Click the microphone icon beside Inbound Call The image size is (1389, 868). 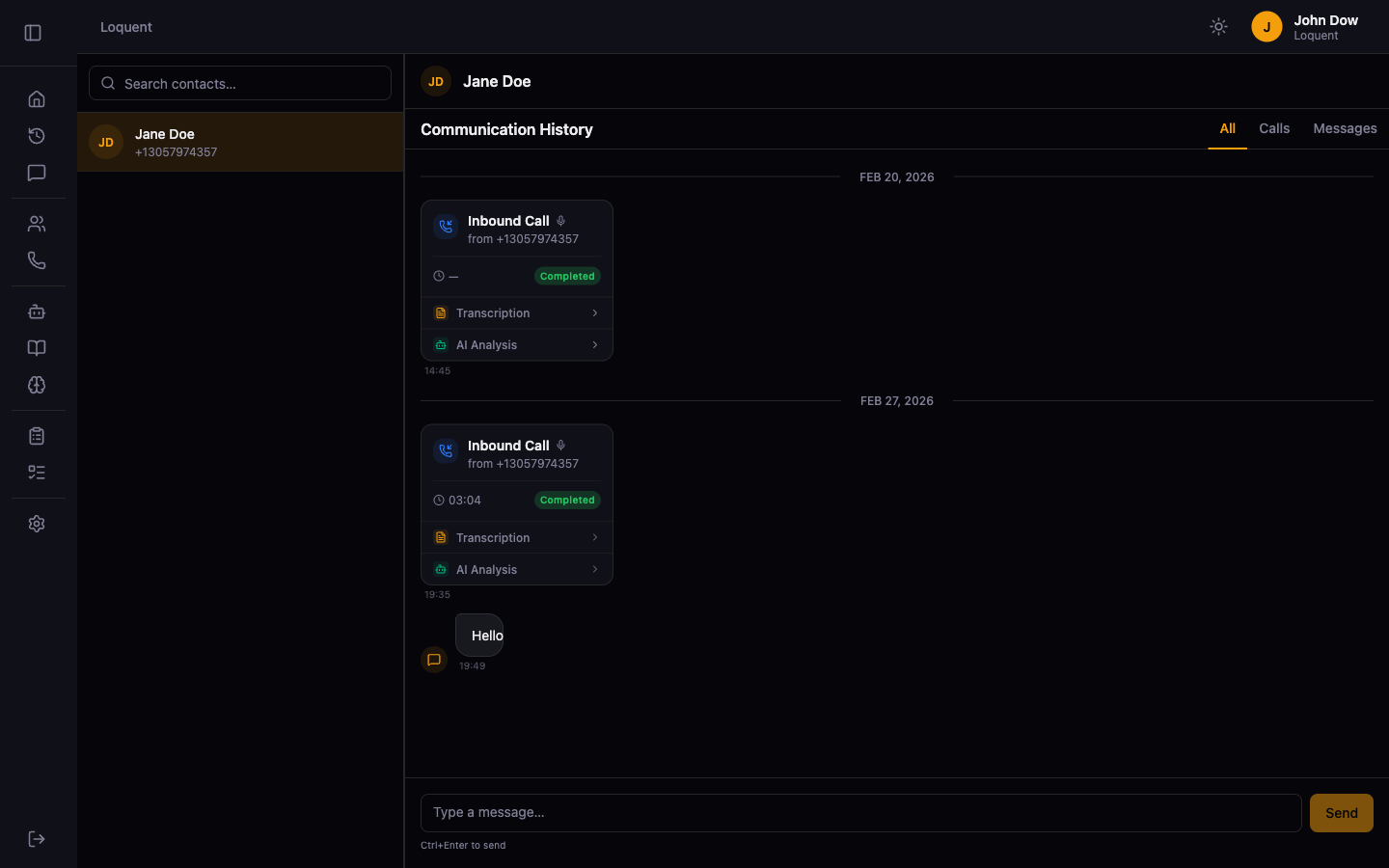pos(560,220)
